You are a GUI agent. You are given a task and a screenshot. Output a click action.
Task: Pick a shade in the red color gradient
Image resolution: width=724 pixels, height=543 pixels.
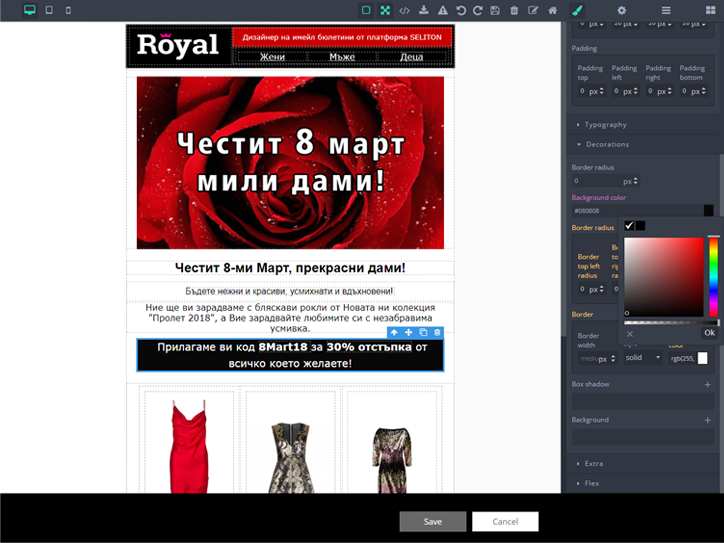pos(664,277)
